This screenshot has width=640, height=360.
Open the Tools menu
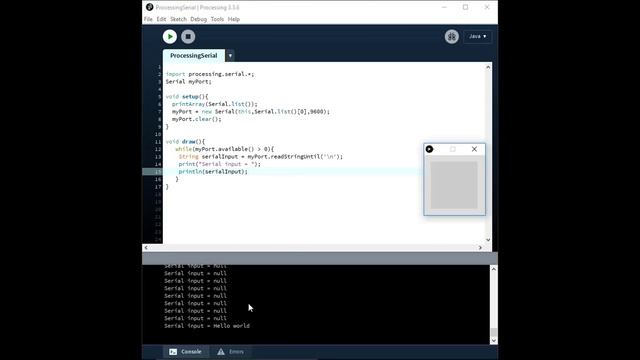click(x=217, y=19)
